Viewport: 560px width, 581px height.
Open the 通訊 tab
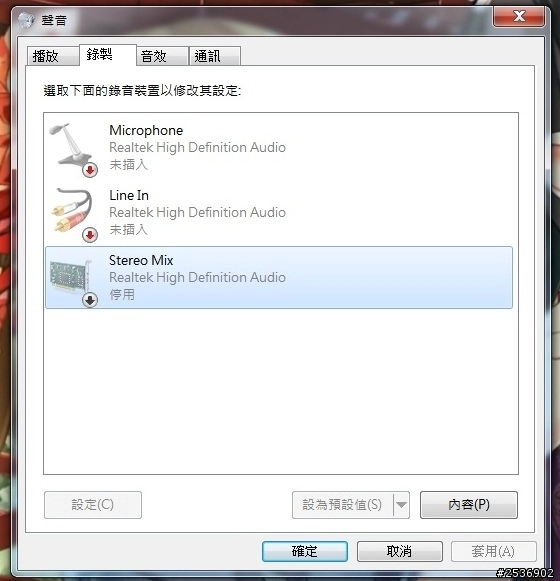[215, 56]
